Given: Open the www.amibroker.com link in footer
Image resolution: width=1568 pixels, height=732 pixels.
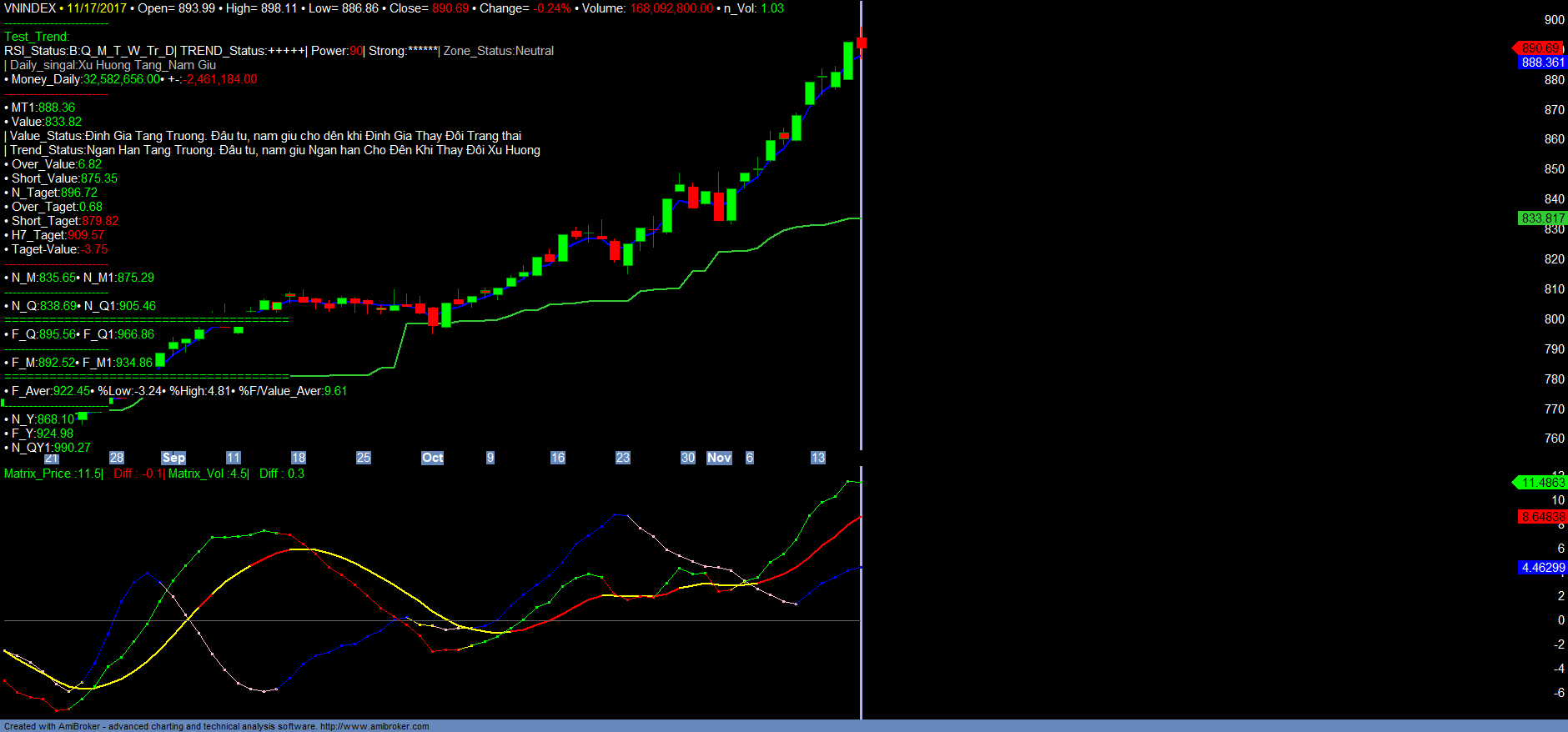Looking at the screenshot, I should tap(374, 726).
